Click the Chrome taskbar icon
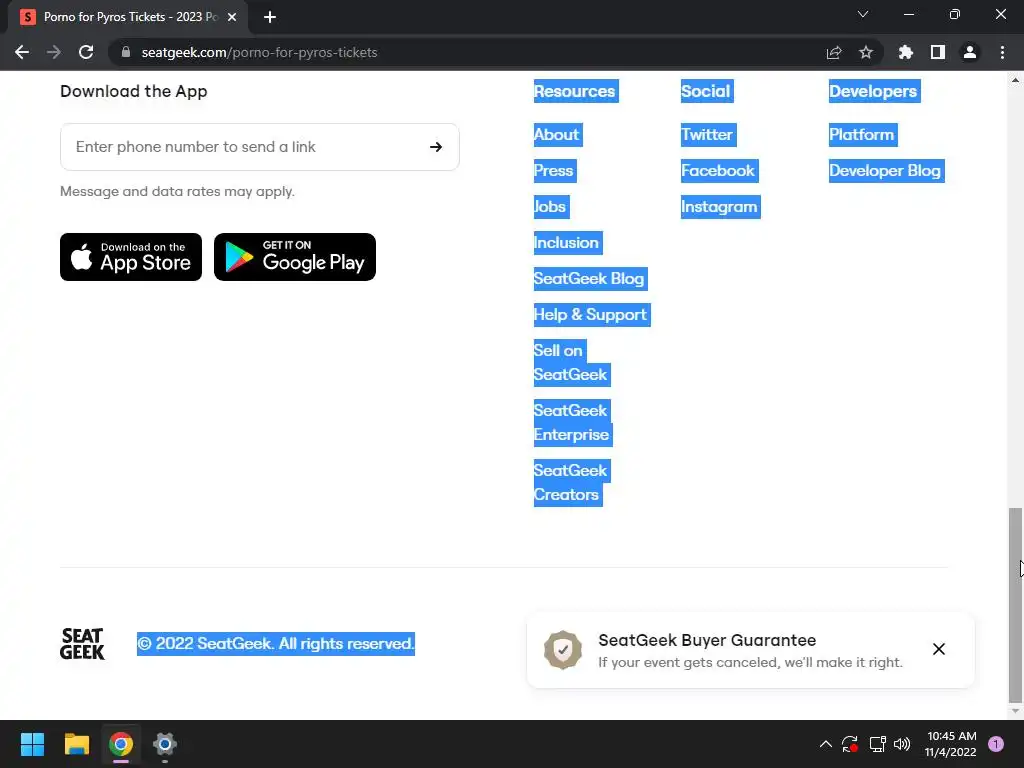The image size is (1024, 768). [x=121, y=744]
